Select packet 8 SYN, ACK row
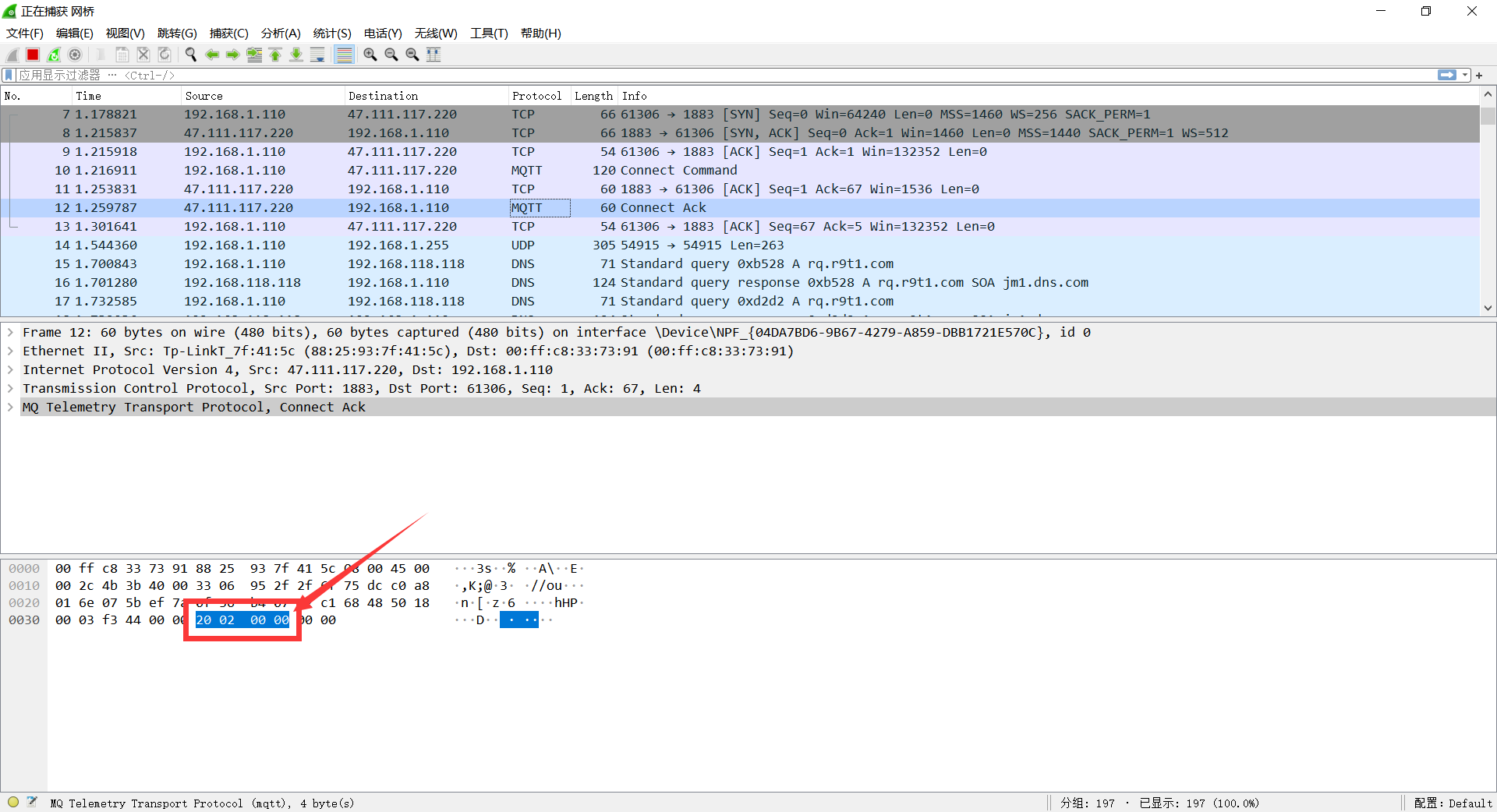 (740, 132)
